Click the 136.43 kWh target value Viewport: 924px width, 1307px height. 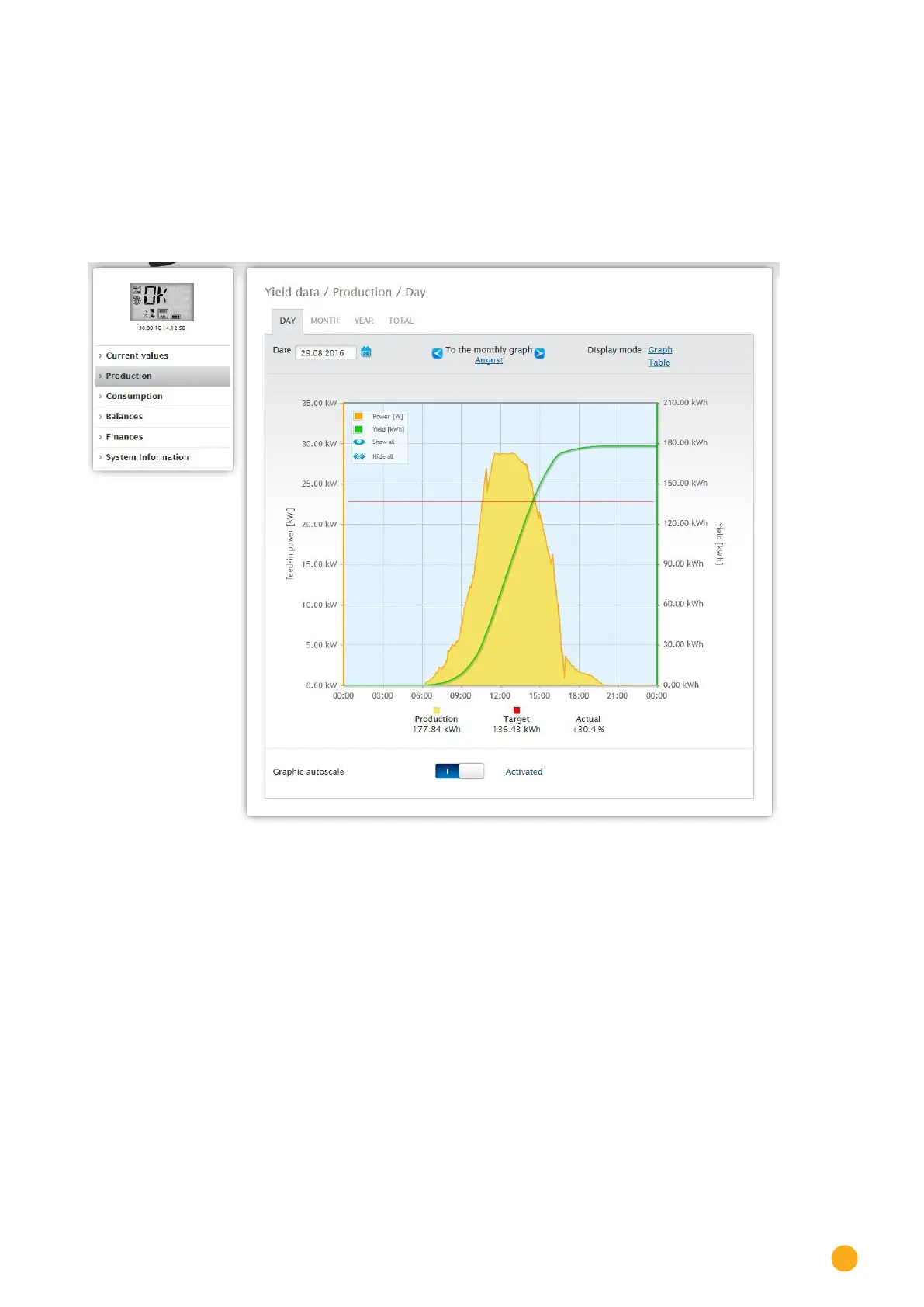[517, 730]
